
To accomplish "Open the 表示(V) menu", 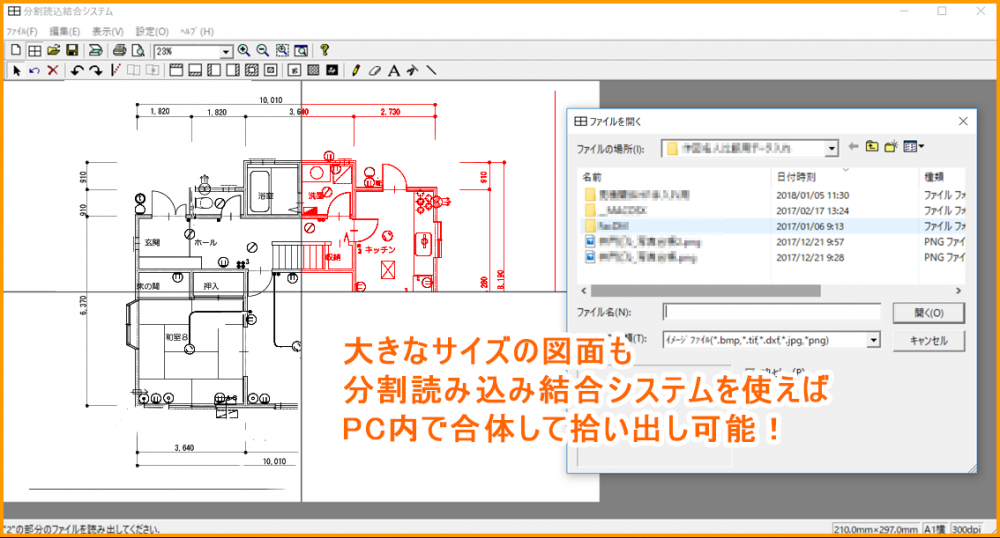I will (107, 31).
